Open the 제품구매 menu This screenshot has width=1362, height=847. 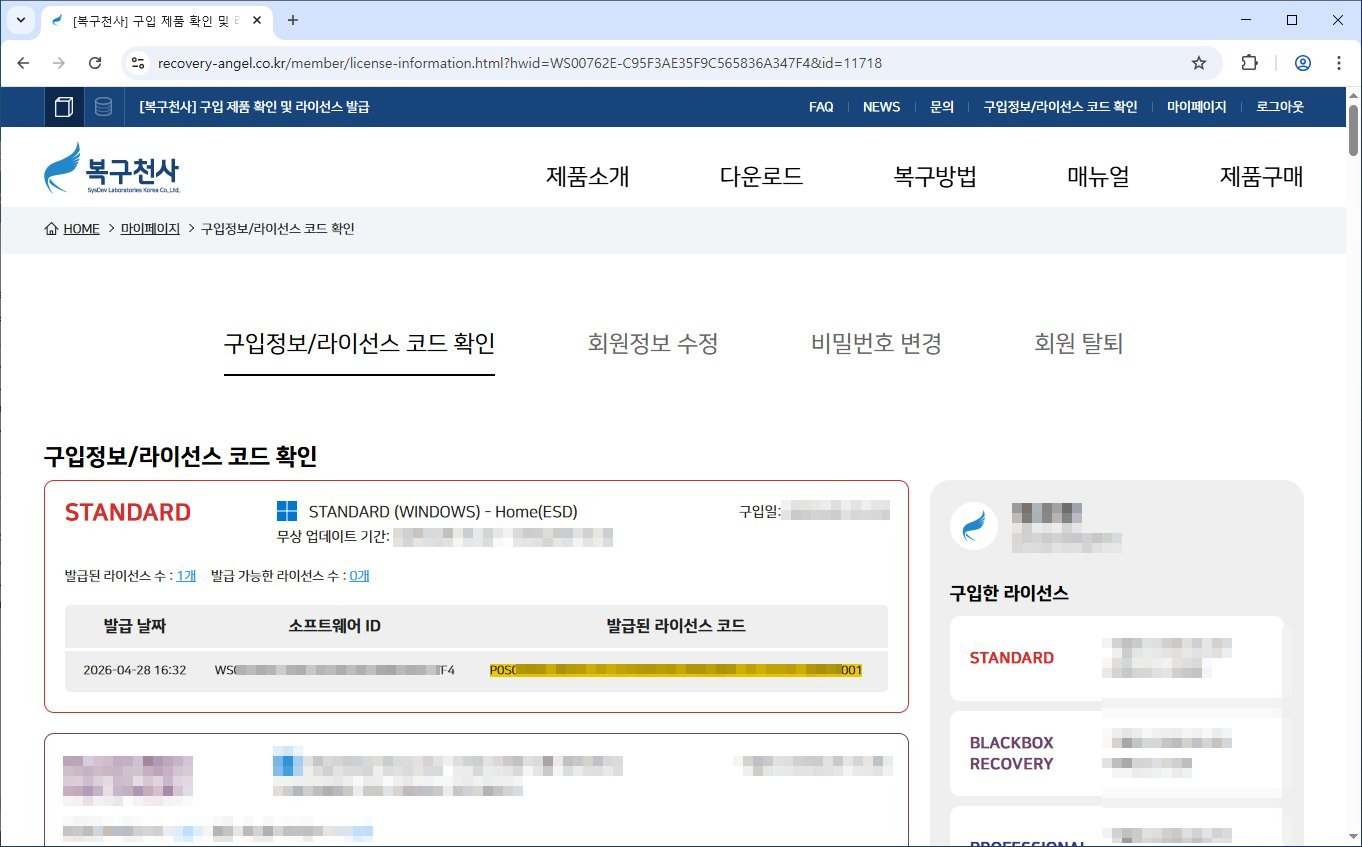pyautogui.click(x=1262, y=177)
